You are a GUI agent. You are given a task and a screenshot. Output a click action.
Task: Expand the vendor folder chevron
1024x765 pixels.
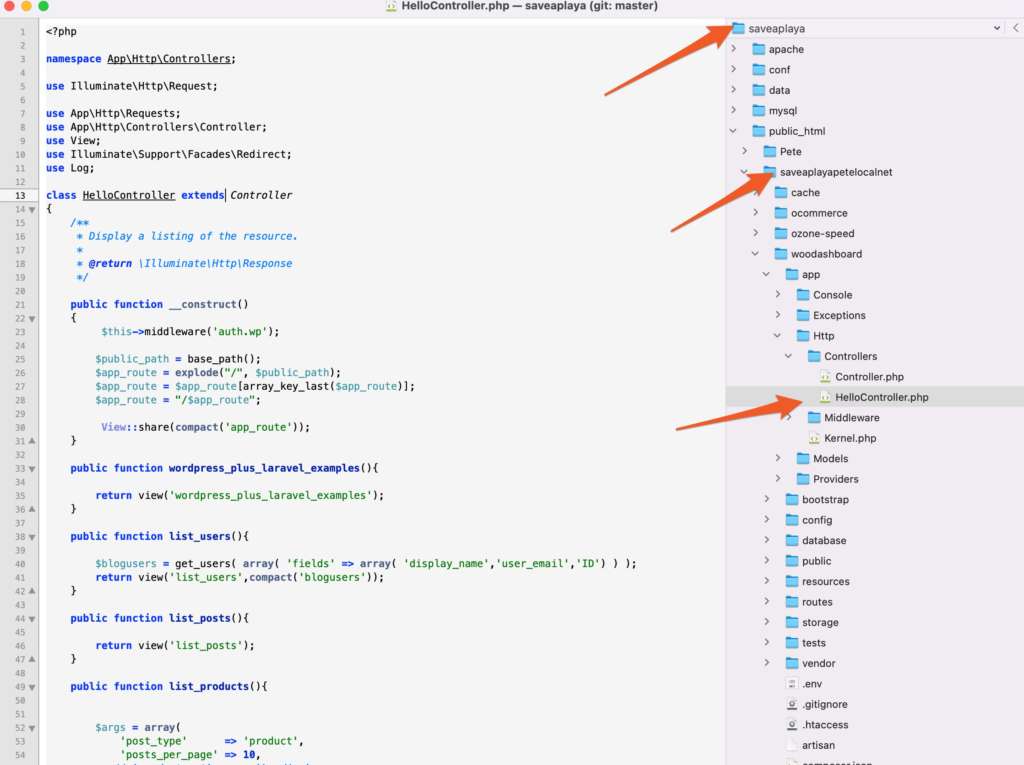coord(767,663)
